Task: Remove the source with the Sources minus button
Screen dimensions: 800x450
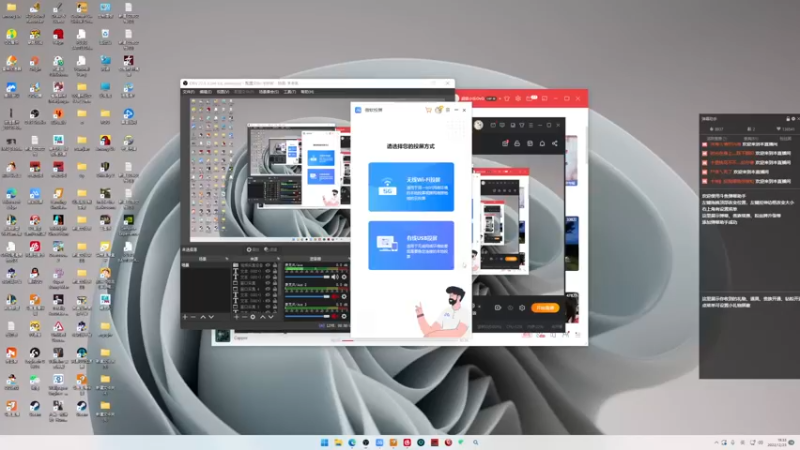Action: click(x=245, y=317)
